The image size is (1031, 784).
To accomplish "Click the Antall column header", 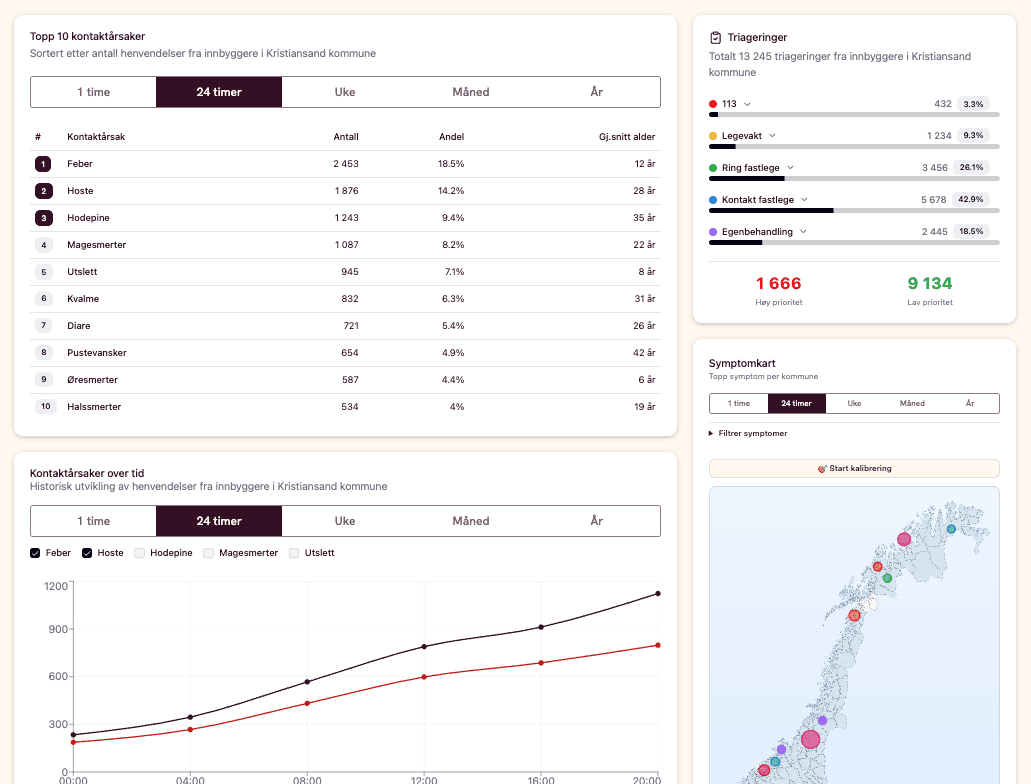I will (346, 137).
